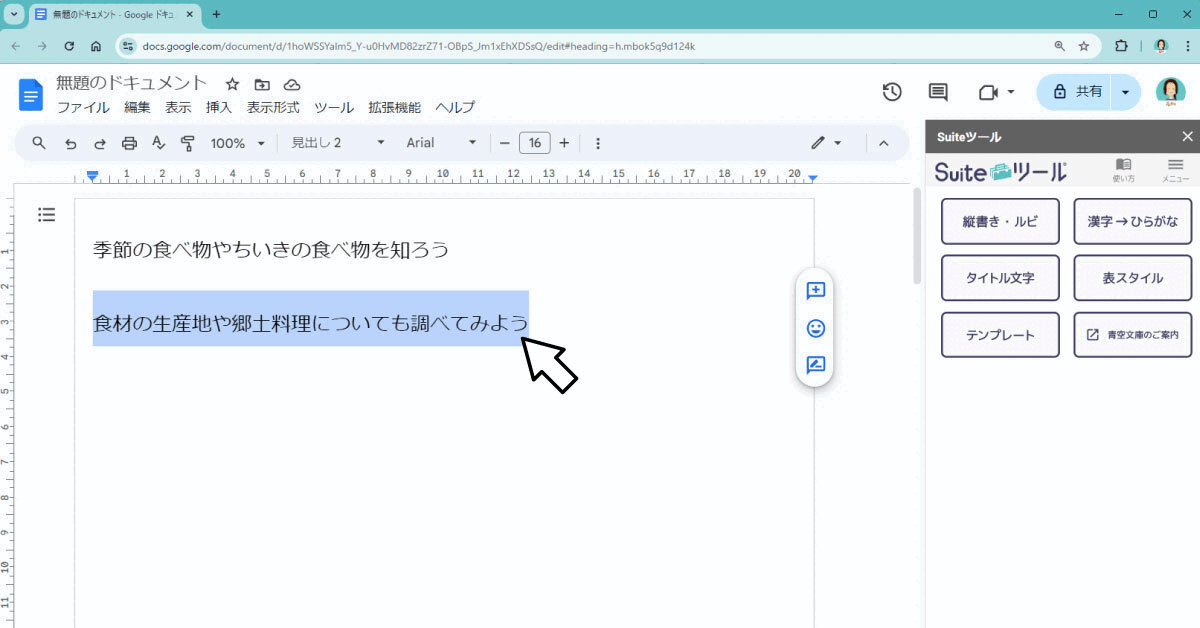Click the font size input field
The height and width of the screenshot is (628, 1200).
coord(534,143)
